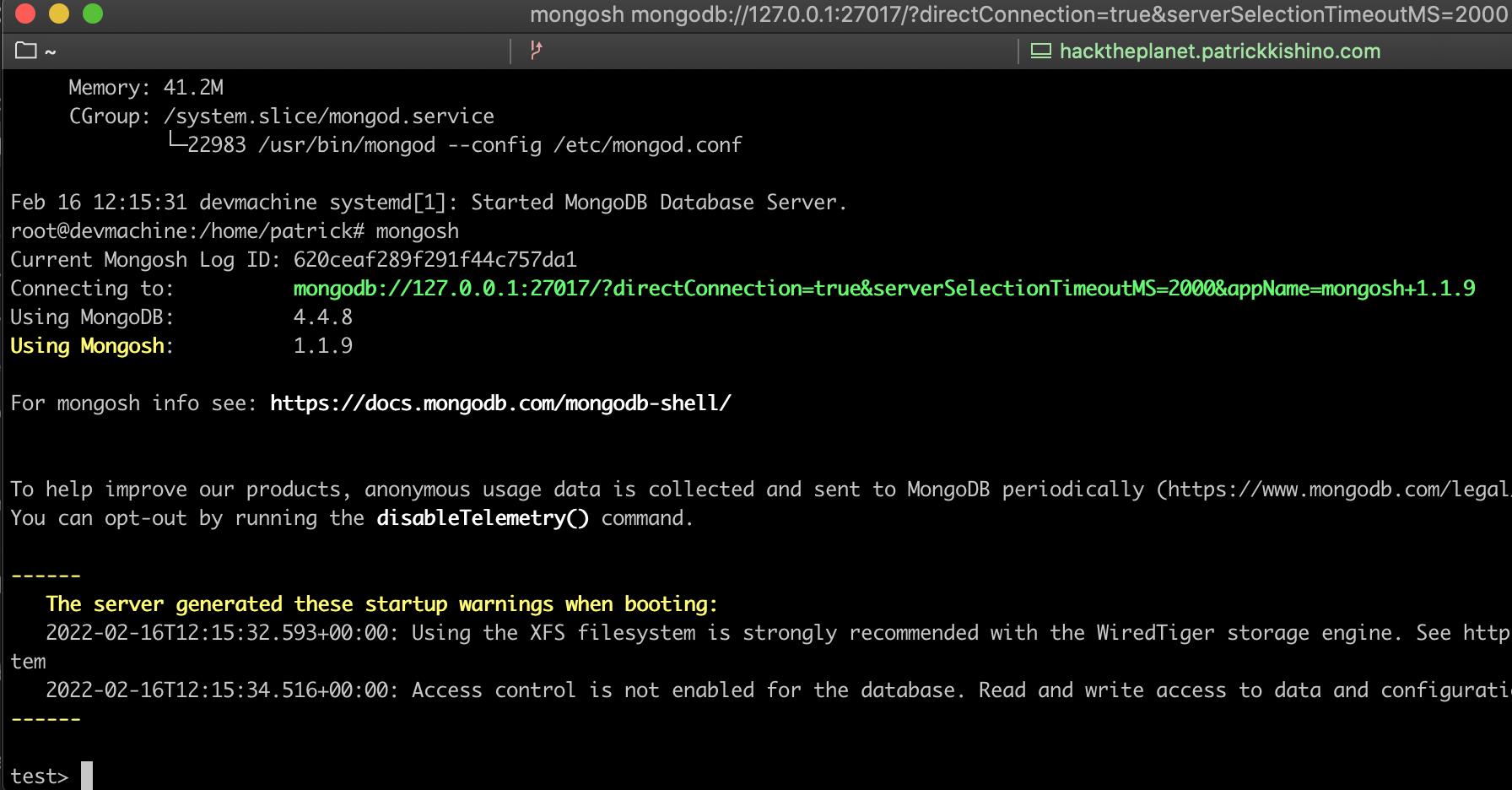Image resolution: width=1512 pixels, height=790 pixels.
Task: Click the Mongosh Log ID value 620ceaf289f291f44c757da1
Action: point(435,259)
